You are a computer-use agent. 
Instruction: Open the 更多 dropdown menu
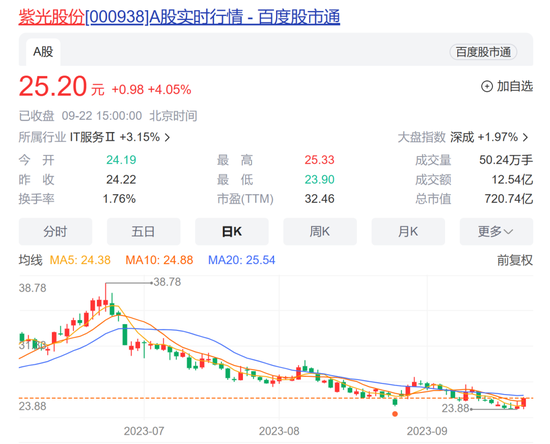(496, 231)
